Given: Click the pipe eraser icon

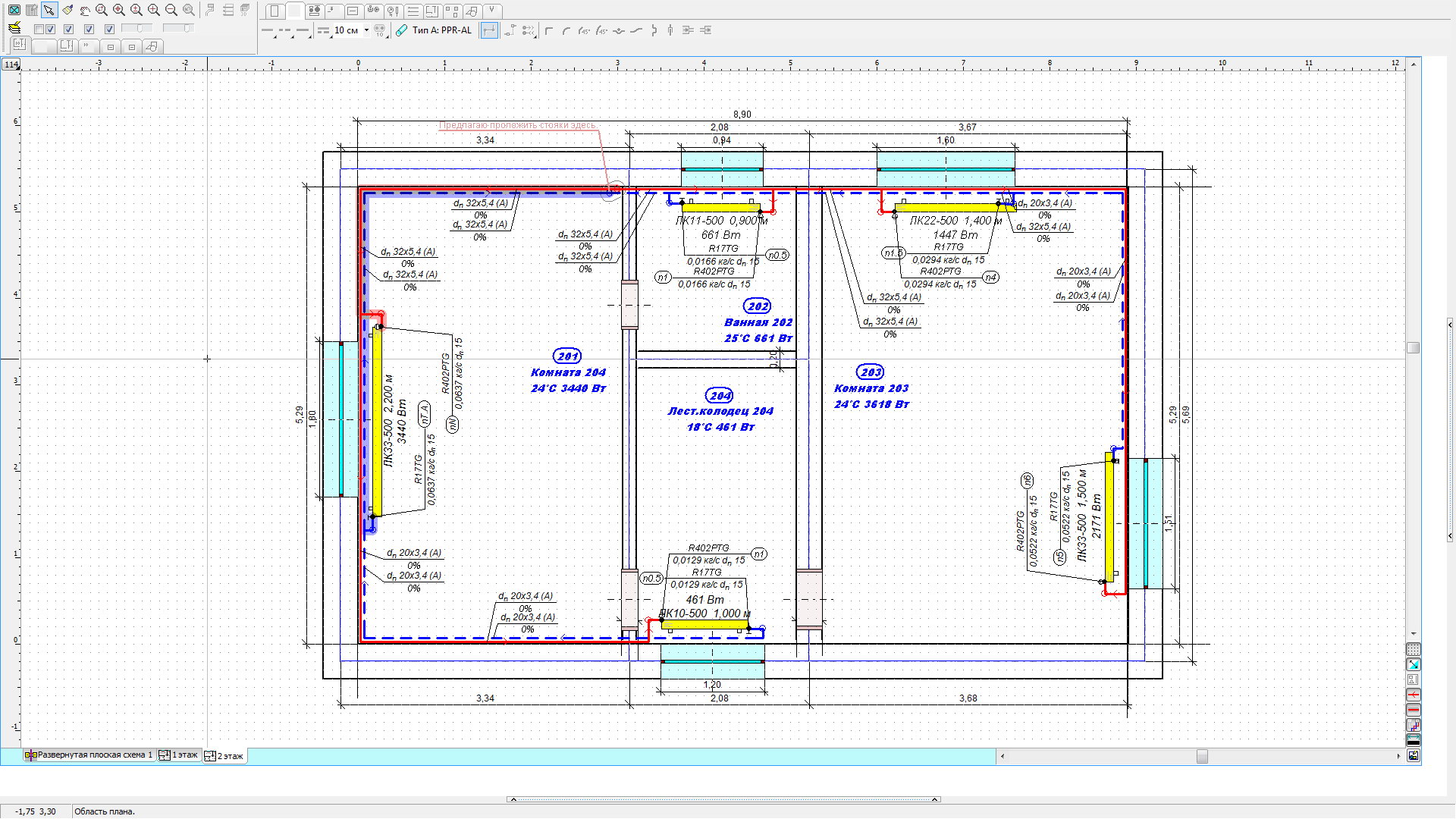Looking at the screenshot, I should [x=402, y=30].
